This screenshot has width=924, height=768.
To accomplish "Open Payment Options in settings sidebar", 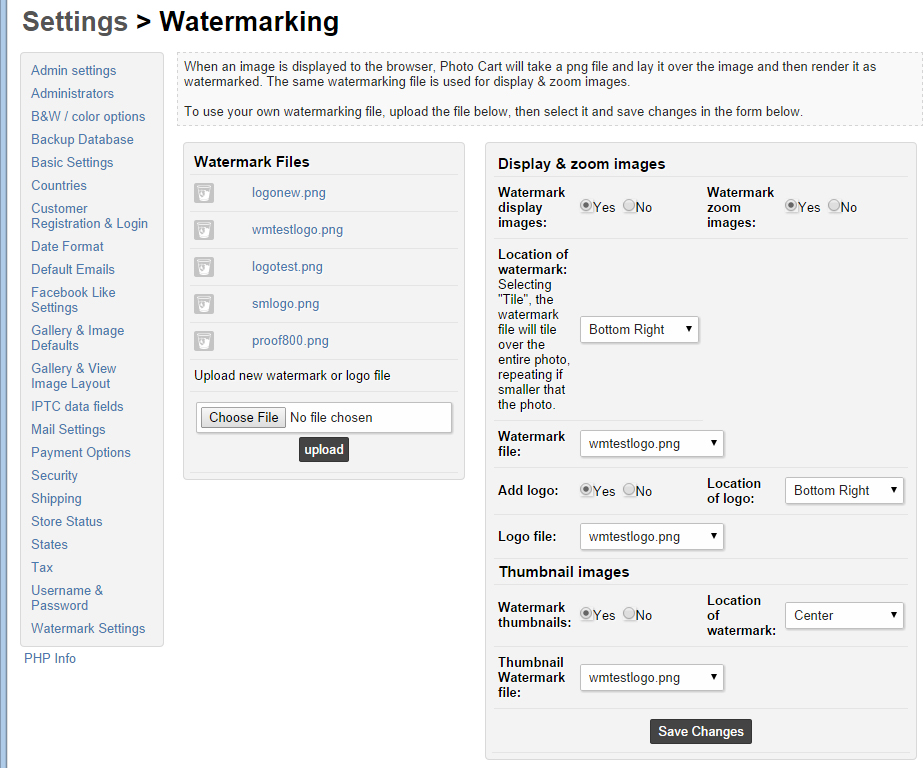I will pos(81,453).
